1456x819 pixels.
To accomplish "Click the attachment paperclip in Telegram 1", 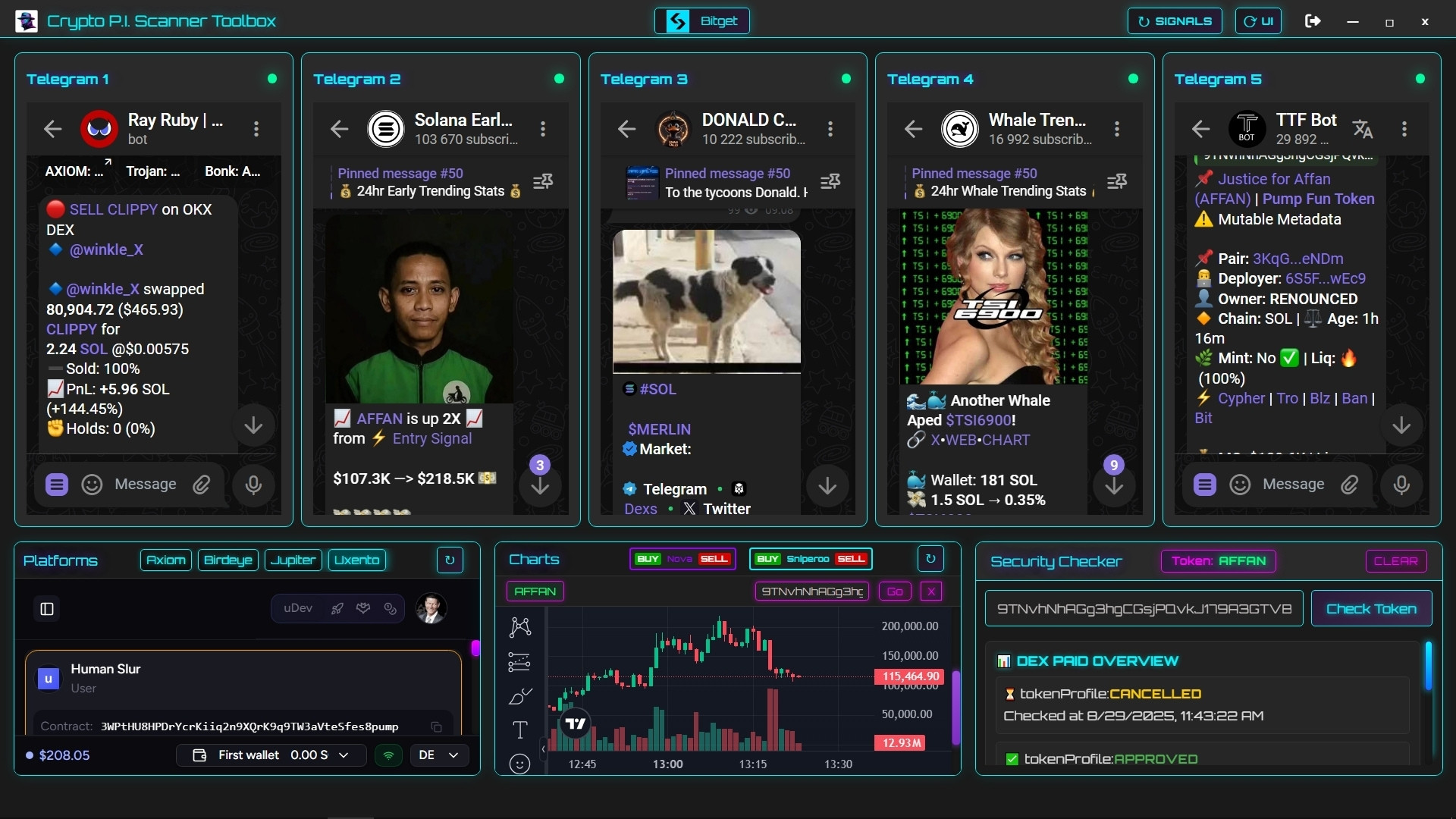I will click(201, 484).
